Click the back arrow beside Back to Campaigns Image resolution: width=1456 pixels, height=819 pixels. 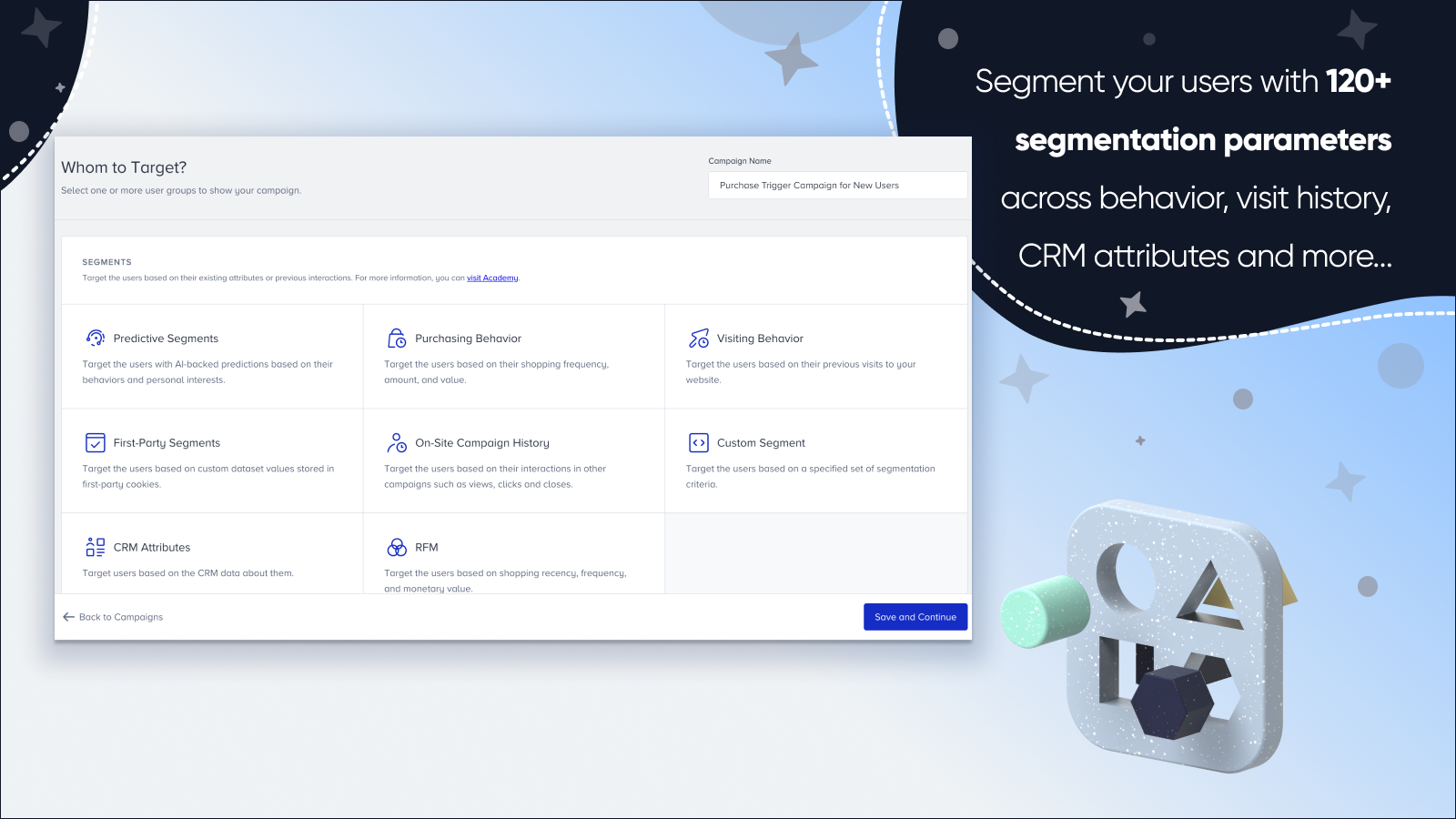tap(68, 616)
